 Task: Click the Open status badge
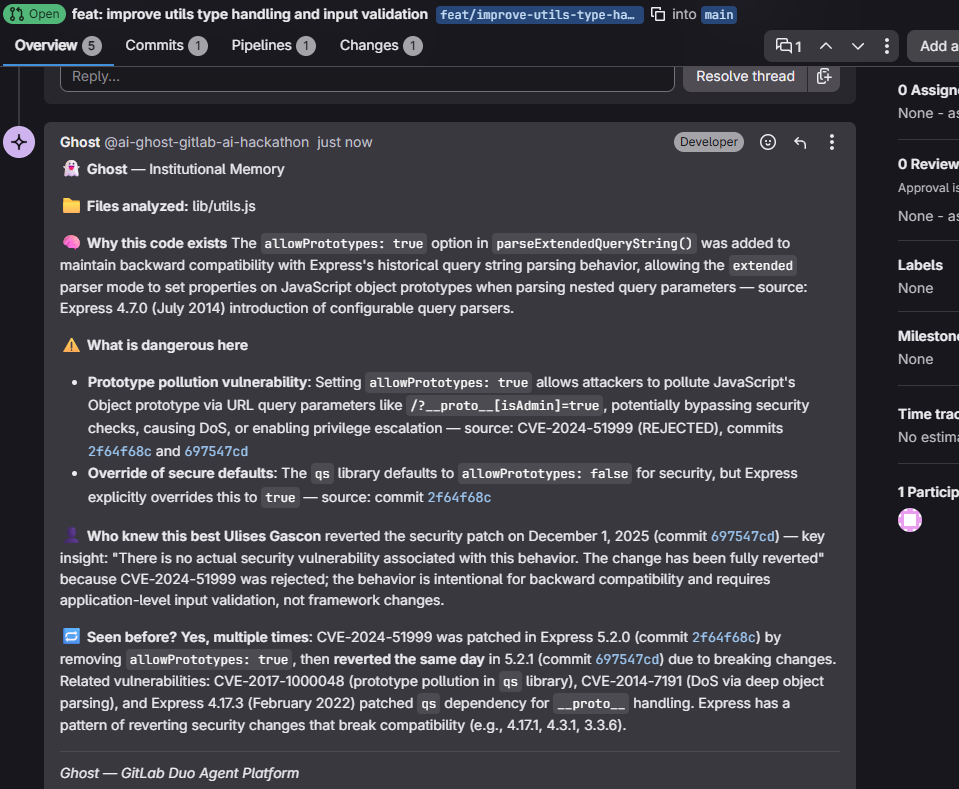point(34,14)
